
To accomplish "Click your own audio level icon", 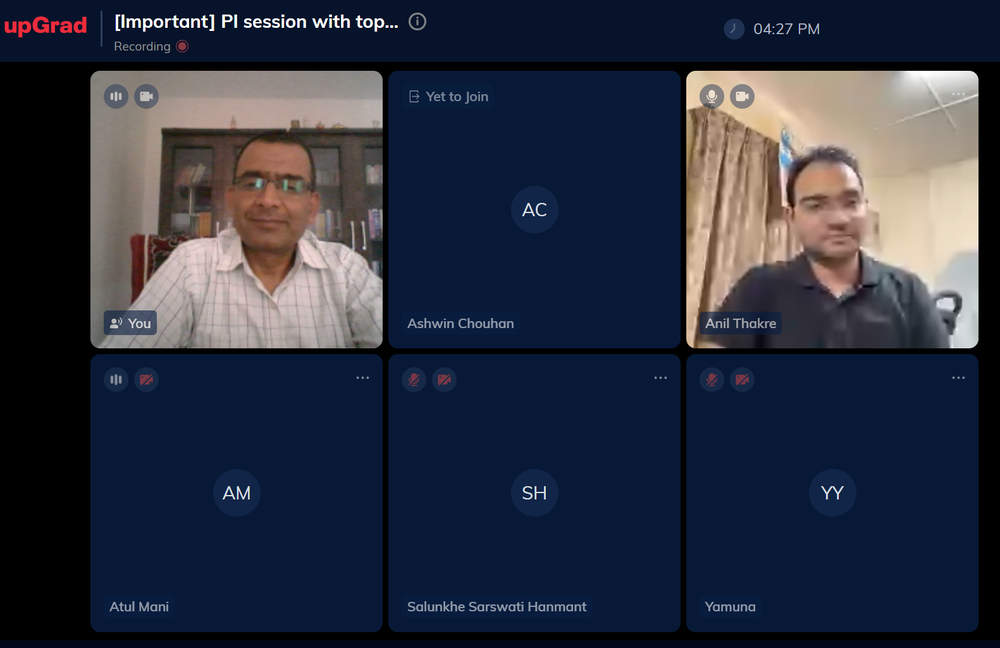I will coord(116,96).
